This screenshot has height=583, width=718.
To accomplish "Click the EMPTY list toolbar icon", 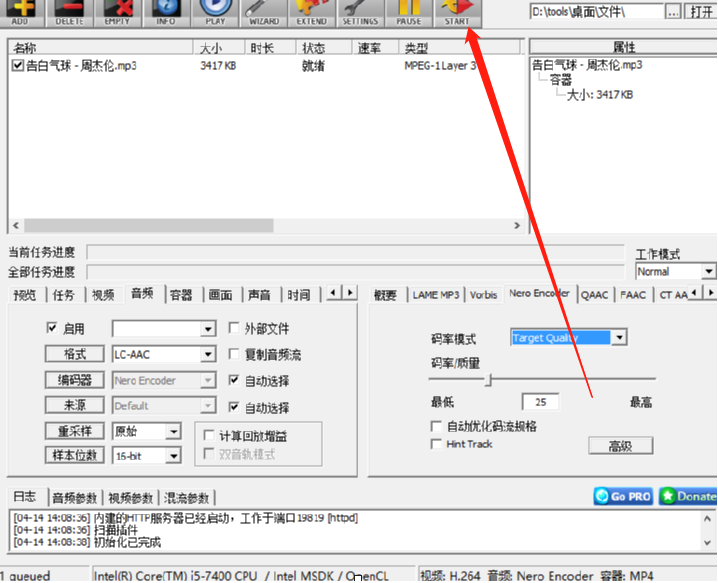I will coord(118,13).
